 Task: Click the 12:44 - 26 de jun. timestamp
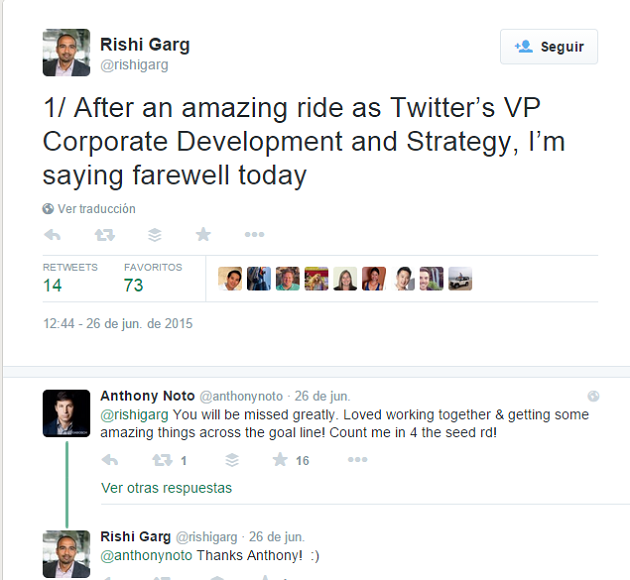(118, 324)
